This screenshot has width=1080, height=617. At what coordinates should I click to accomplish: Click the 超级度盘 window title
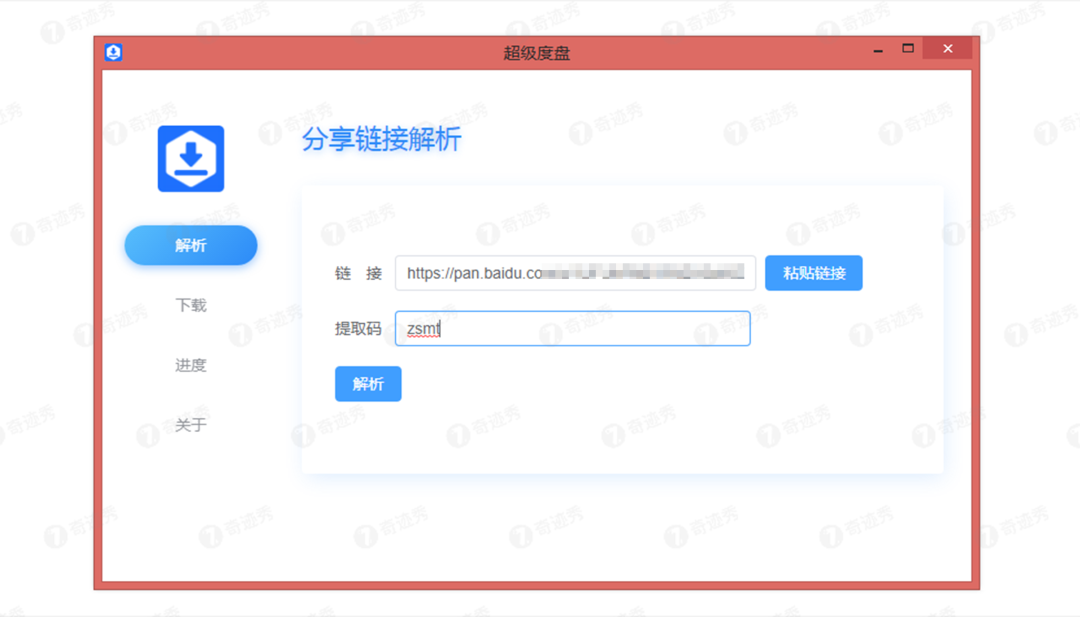(537, 53)
